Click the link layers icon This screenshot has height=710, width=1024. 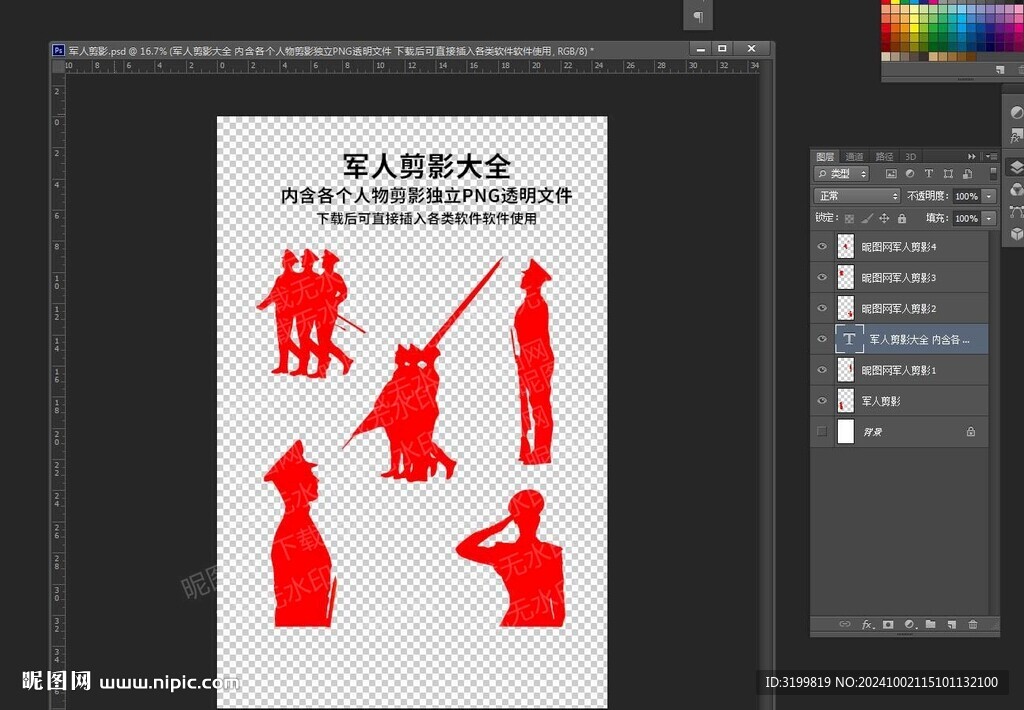pyautogui.click(x=845, y=624)
